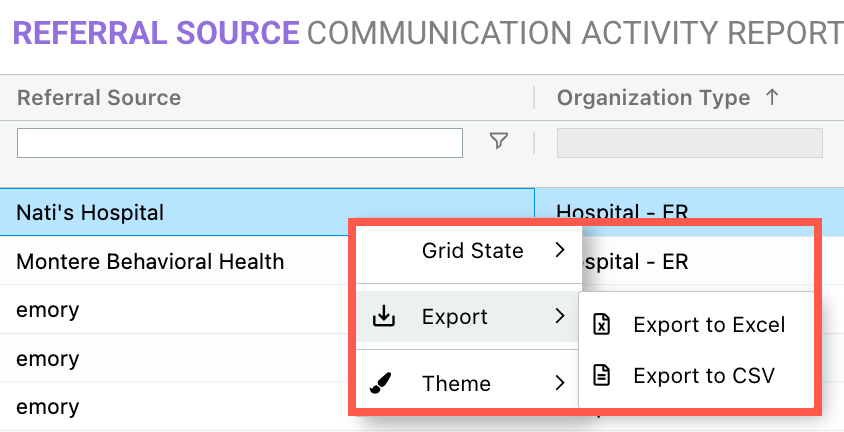Sort by the Referral Source column header
The width and height of the screenshot is (844, 432).
[x=99, y=97]
